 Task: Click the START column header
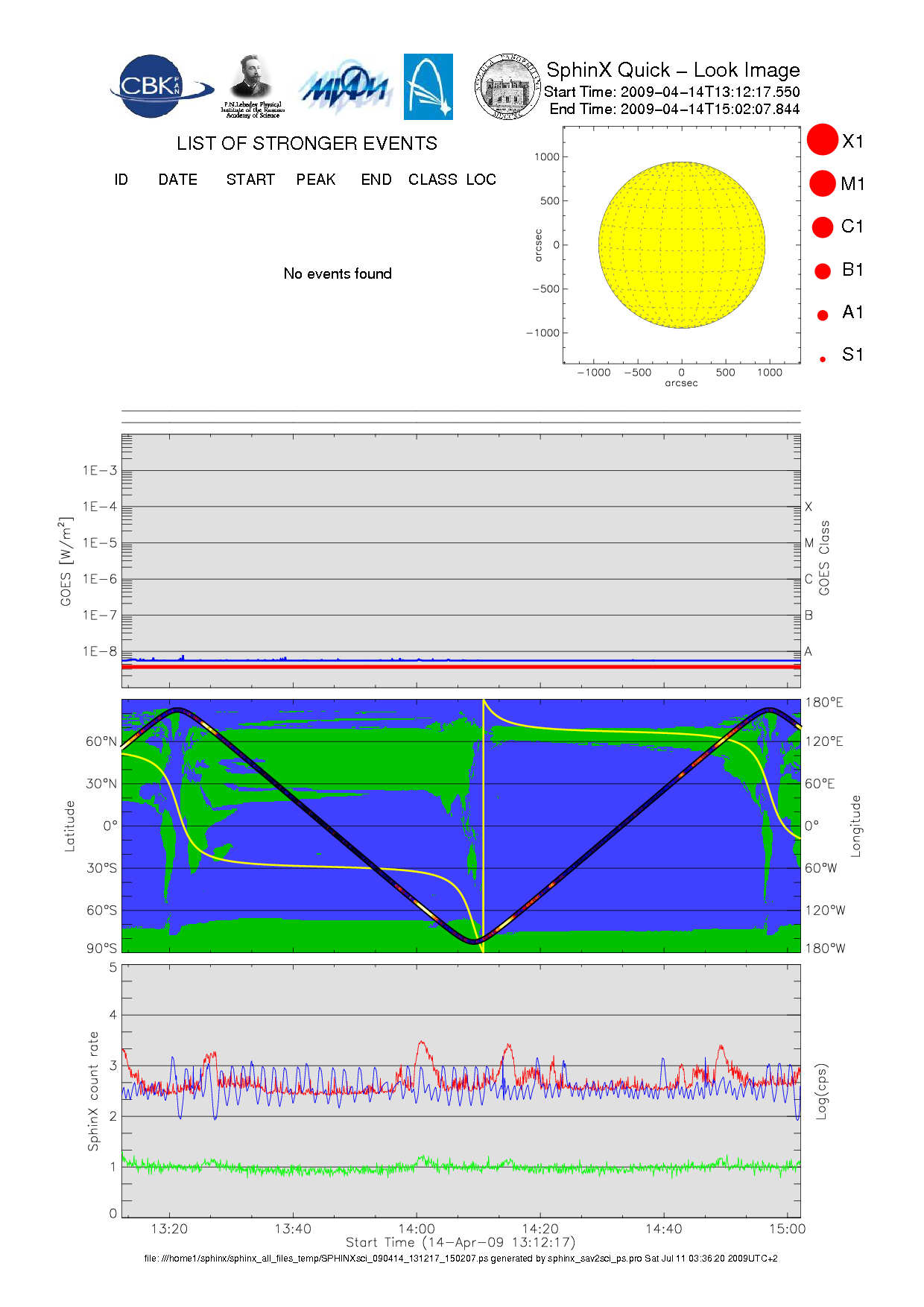click(250, 180)
